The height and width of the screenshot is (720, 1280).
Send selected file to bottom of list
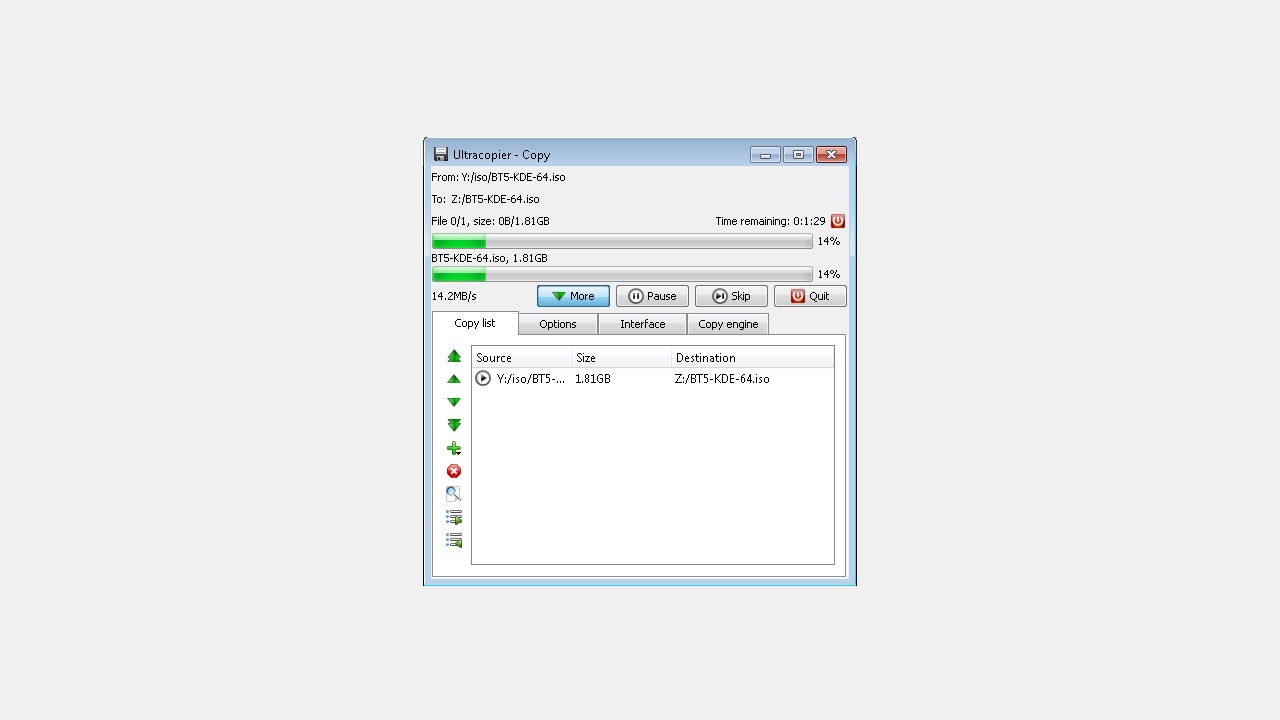[x=454, y=424]
